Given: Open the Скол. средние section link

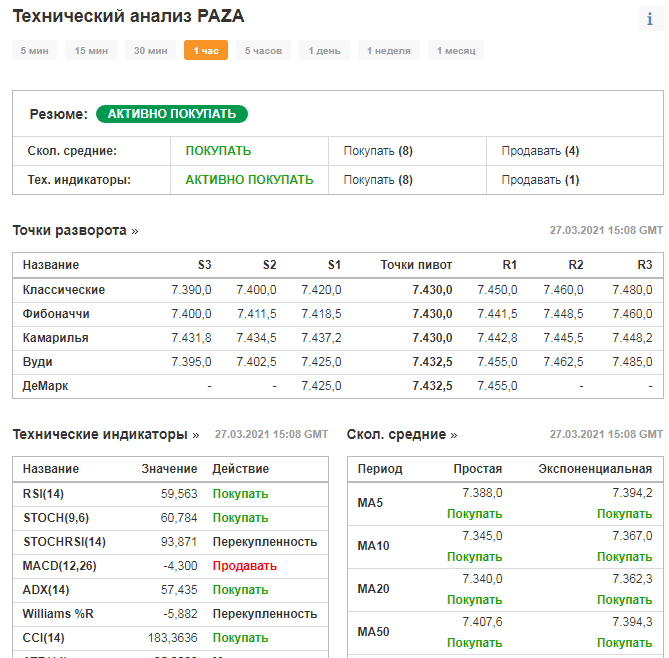Looking at the screenshot, I should [402, 434].
